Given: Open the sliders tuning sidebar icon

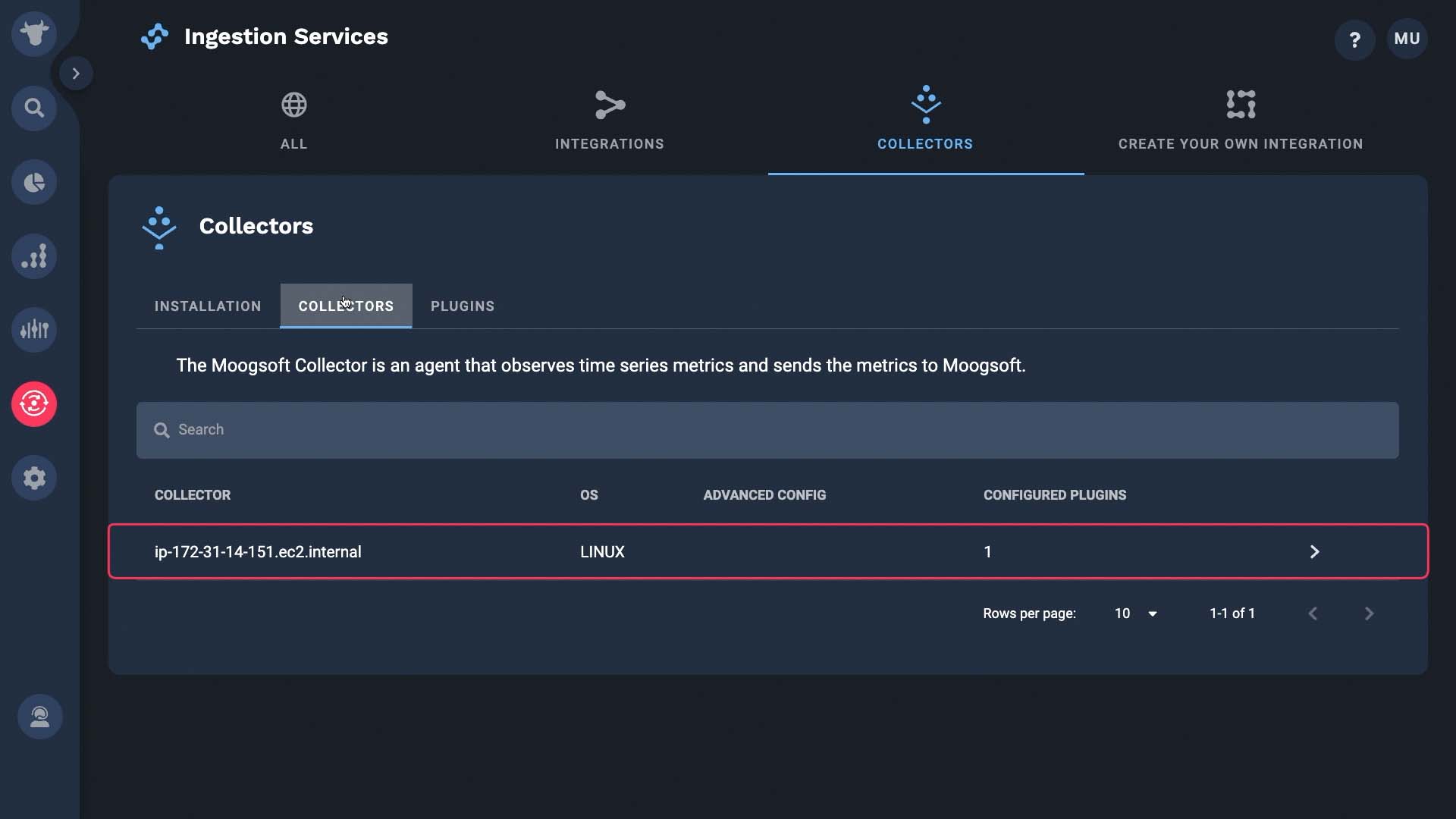Looking at the screenshot, I should pyautogui.click(x=34, y=330).
